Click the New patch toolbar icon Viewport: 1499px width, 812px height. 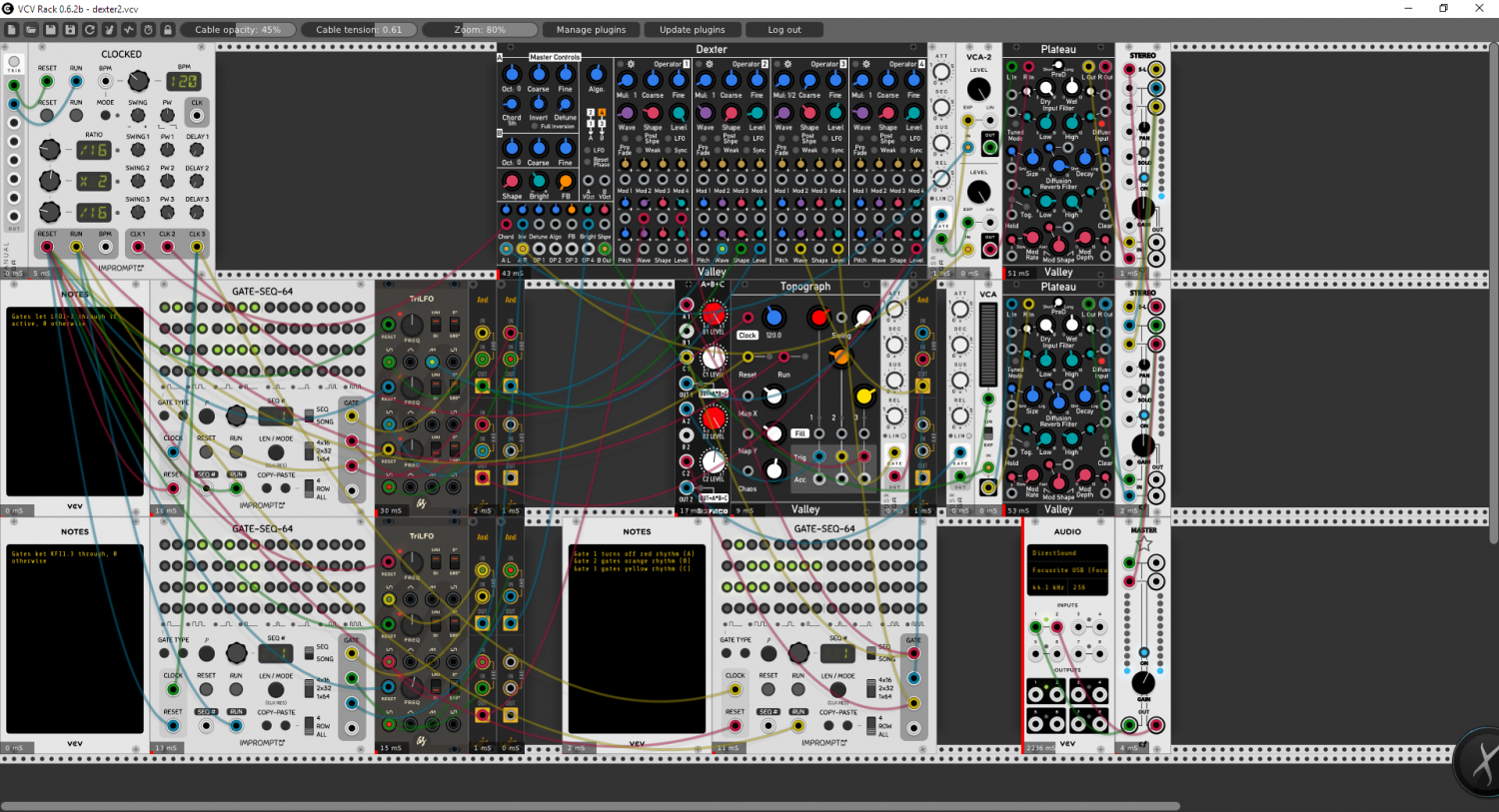pos(12,30)
